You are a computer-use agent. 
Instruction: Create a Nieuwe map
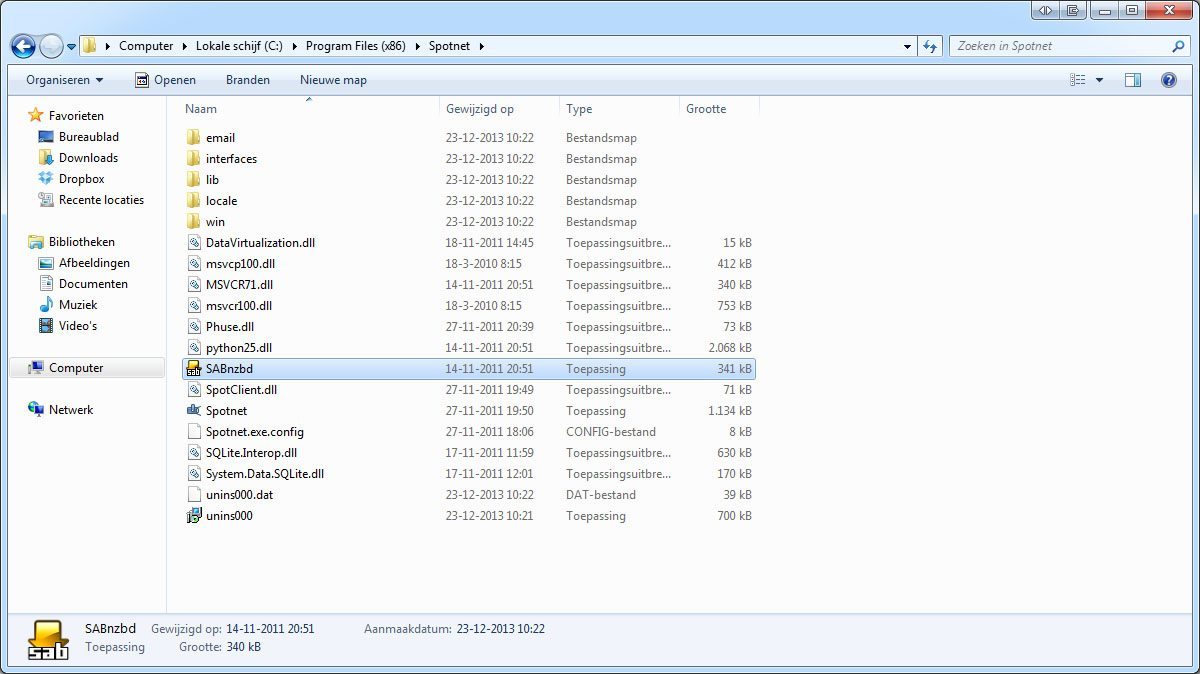(x=333, y=80)
